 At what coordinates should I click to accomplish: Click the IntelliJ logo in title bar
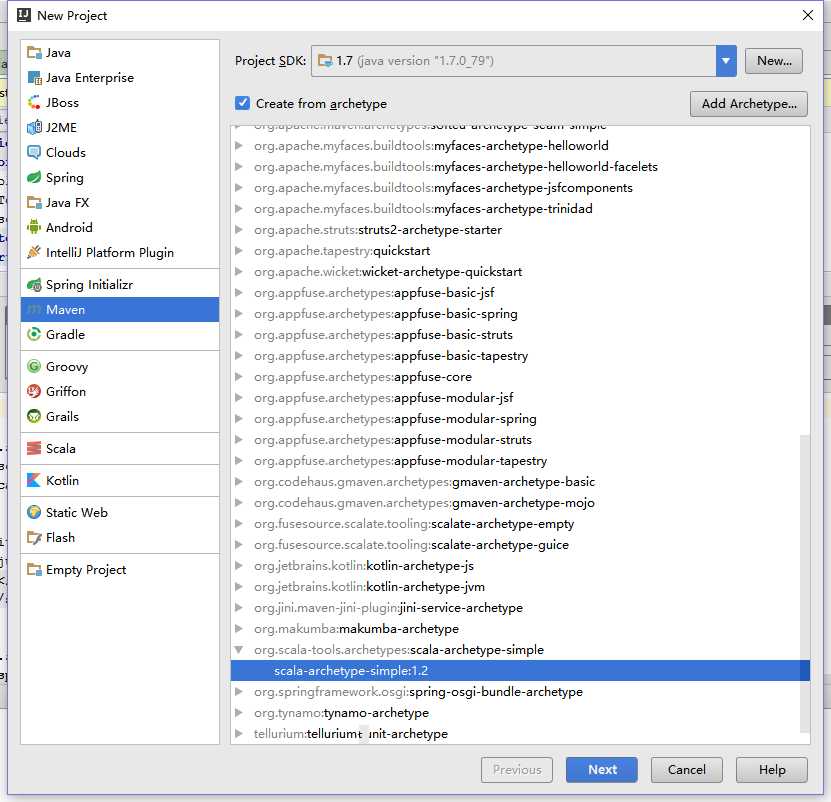click(x=24, y=15)
